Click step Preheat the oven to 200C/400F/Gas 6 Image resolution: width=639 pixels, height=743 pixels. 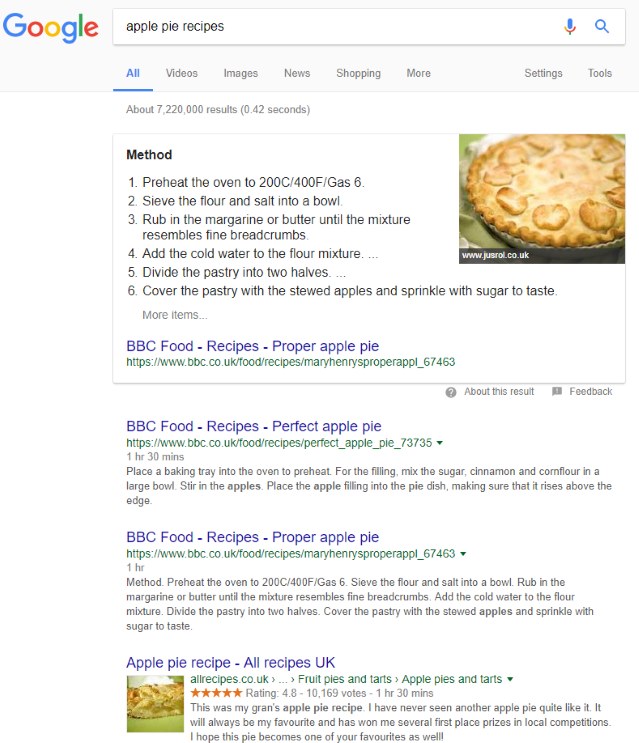(253, 182)
